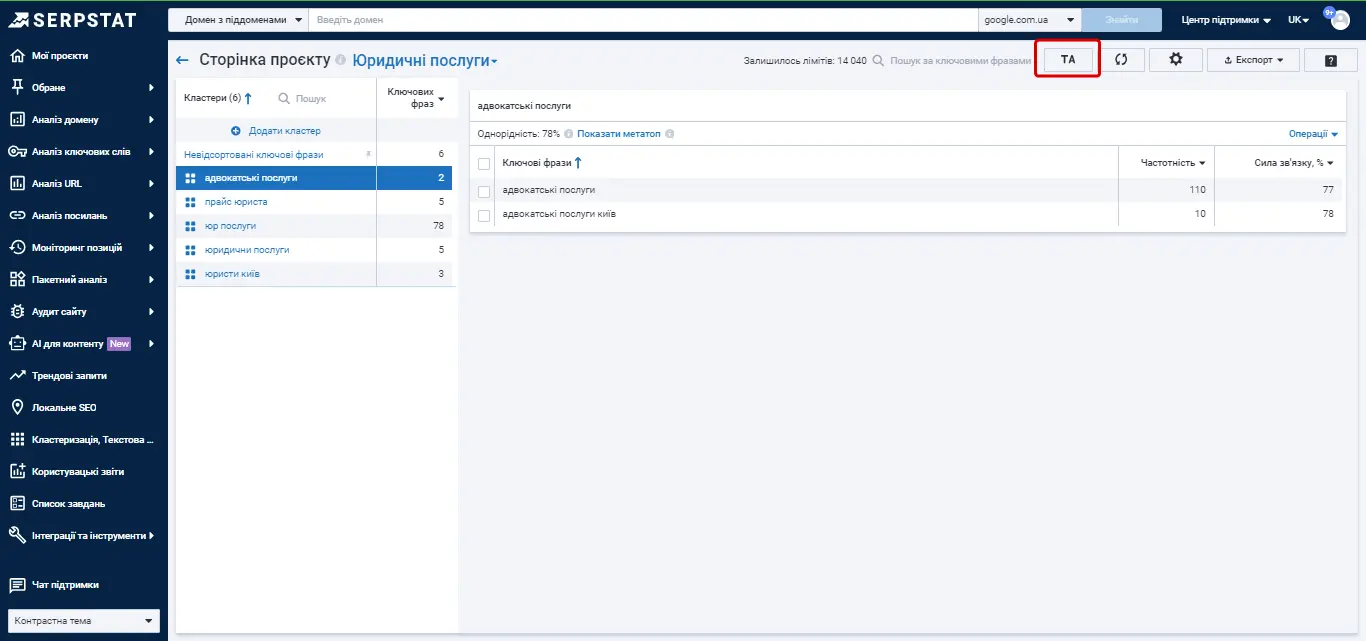This screenshot has height=641, width=1366.
Task: Click the Пакетний аналіз icon
Action: [x=17, y=280]
